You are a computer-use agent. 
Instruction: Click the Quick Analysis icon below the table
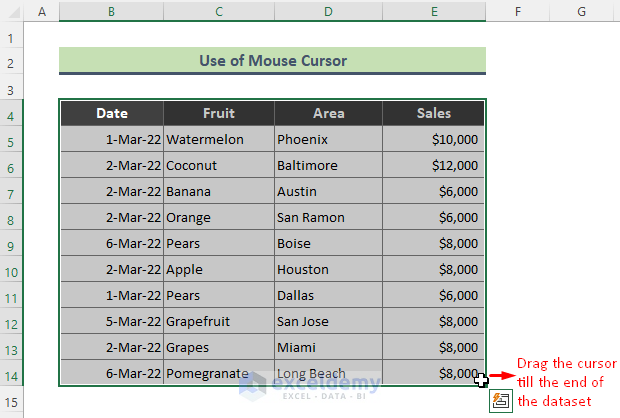point(501,400)
